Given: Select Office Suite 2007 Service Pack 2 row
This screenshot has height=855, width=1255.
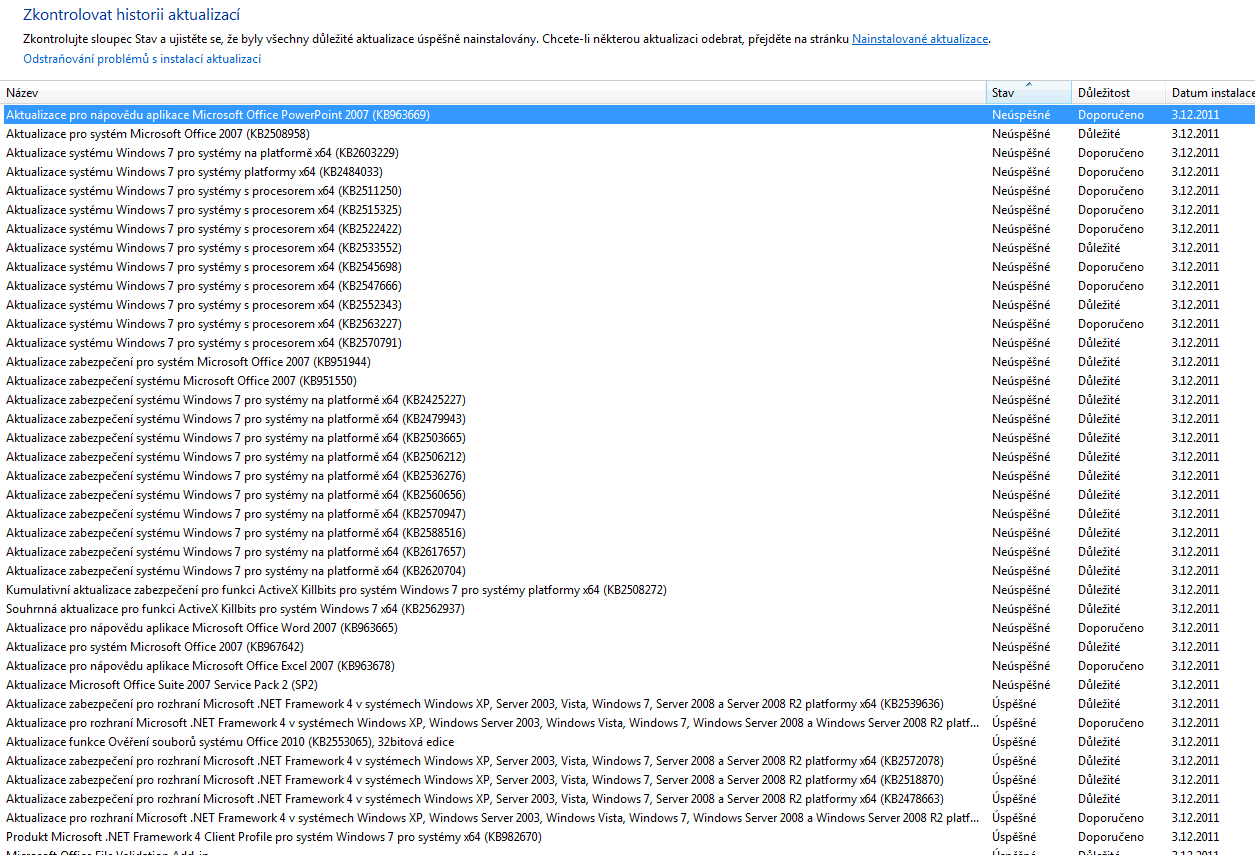Looking at the screenshot, I should 627,685.
